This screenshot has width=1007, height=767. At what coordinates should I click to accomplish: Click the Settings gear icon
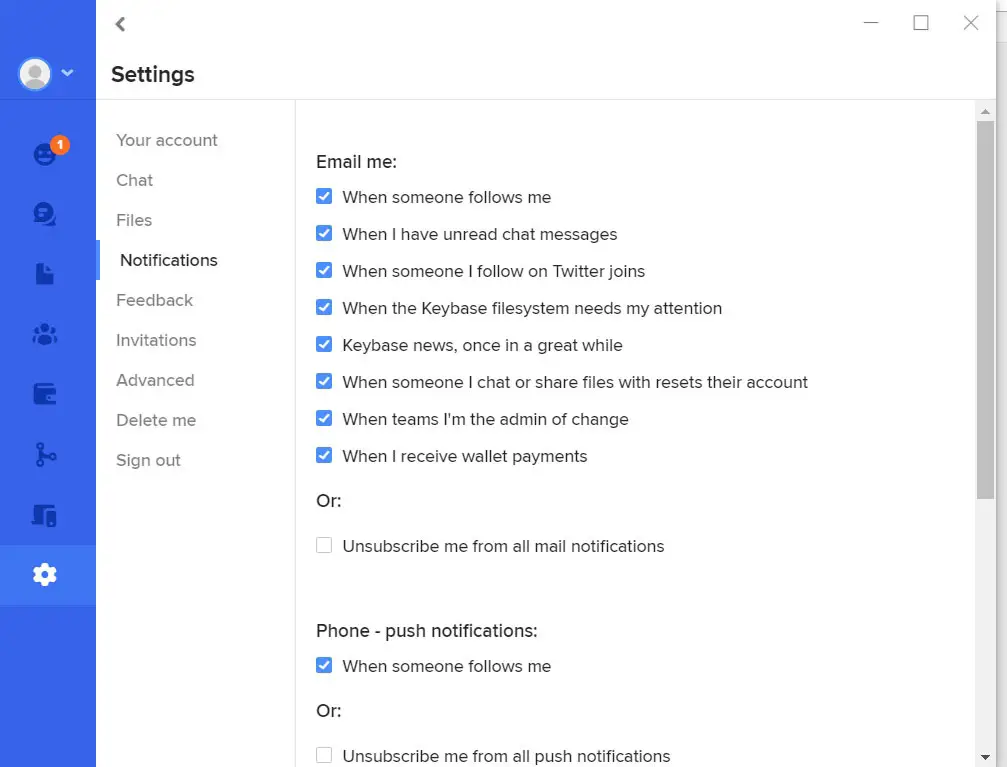coord(45,574)
